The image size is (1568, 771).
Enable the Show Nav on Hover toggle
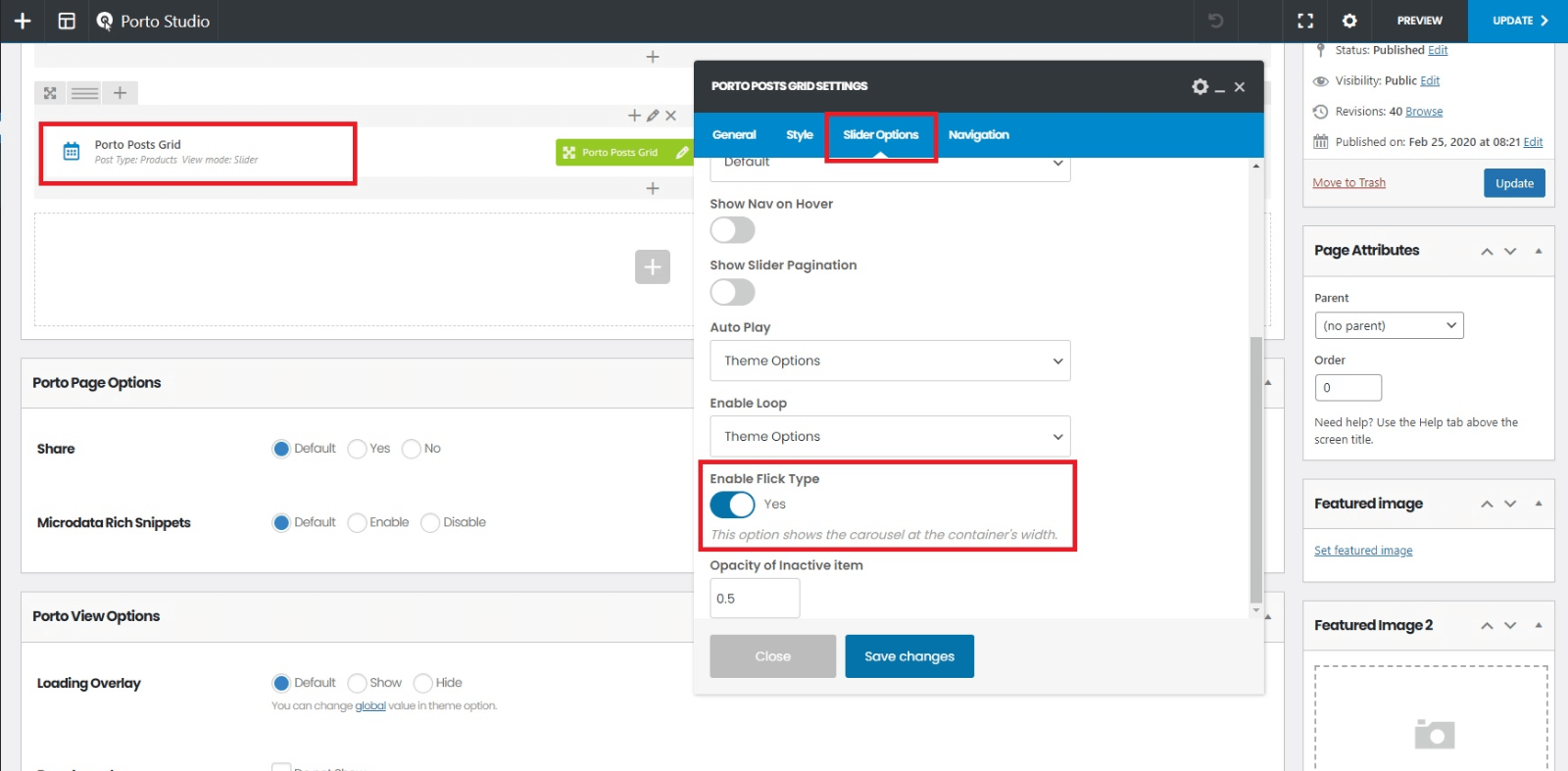tap(732, 230)
